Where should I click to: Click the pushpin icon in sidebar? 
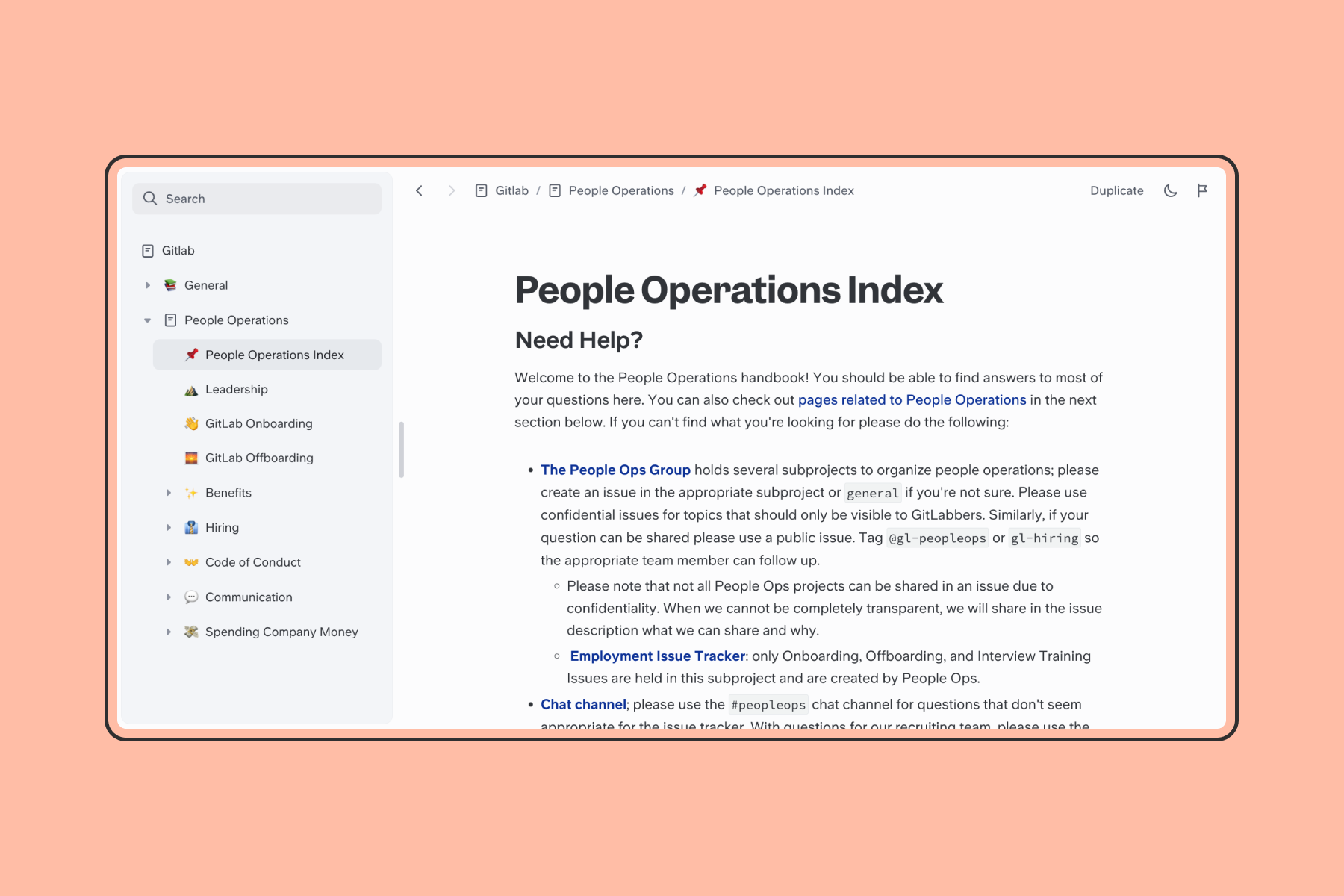(x=192, y=355)
